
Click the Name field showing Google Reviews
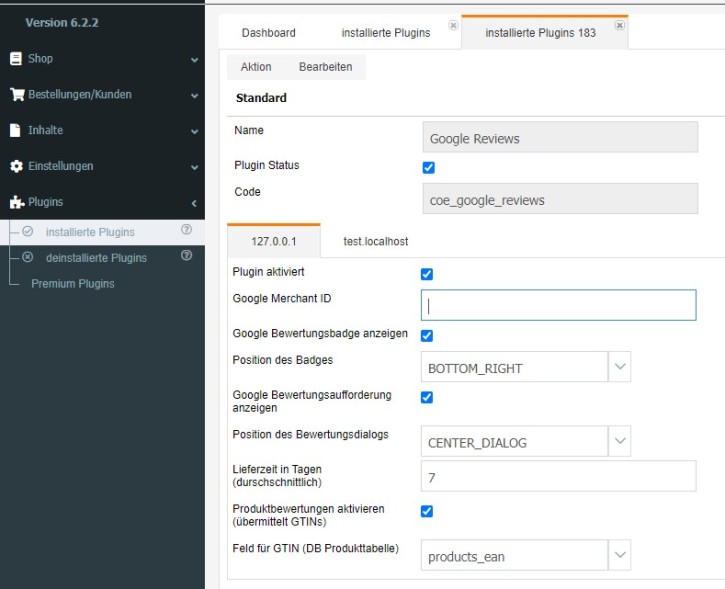click(560, 137)
